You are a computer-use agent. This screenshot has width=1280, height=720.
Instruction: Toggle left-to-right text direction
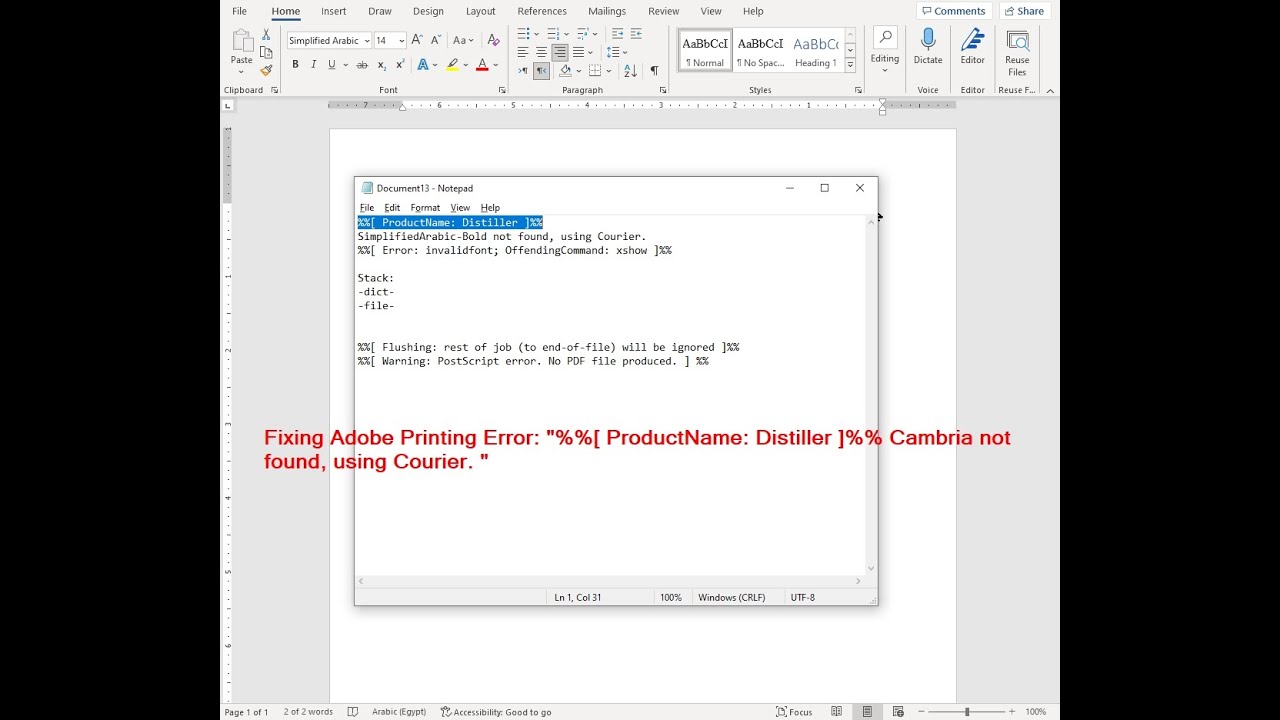click(523, 71)
